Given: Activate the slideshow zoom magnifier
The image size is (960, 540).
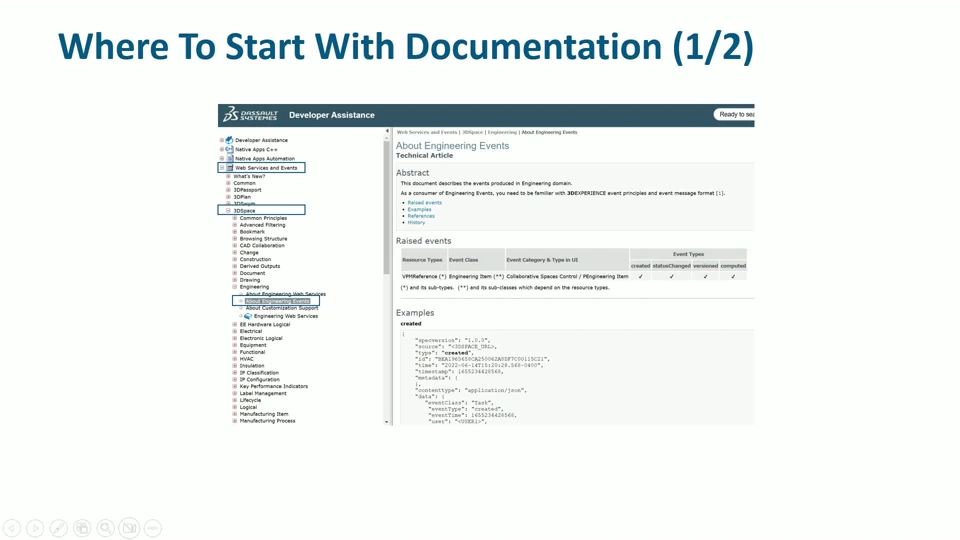Looking at the screenshot, I should pyautogui.click(x=106, y=528).
